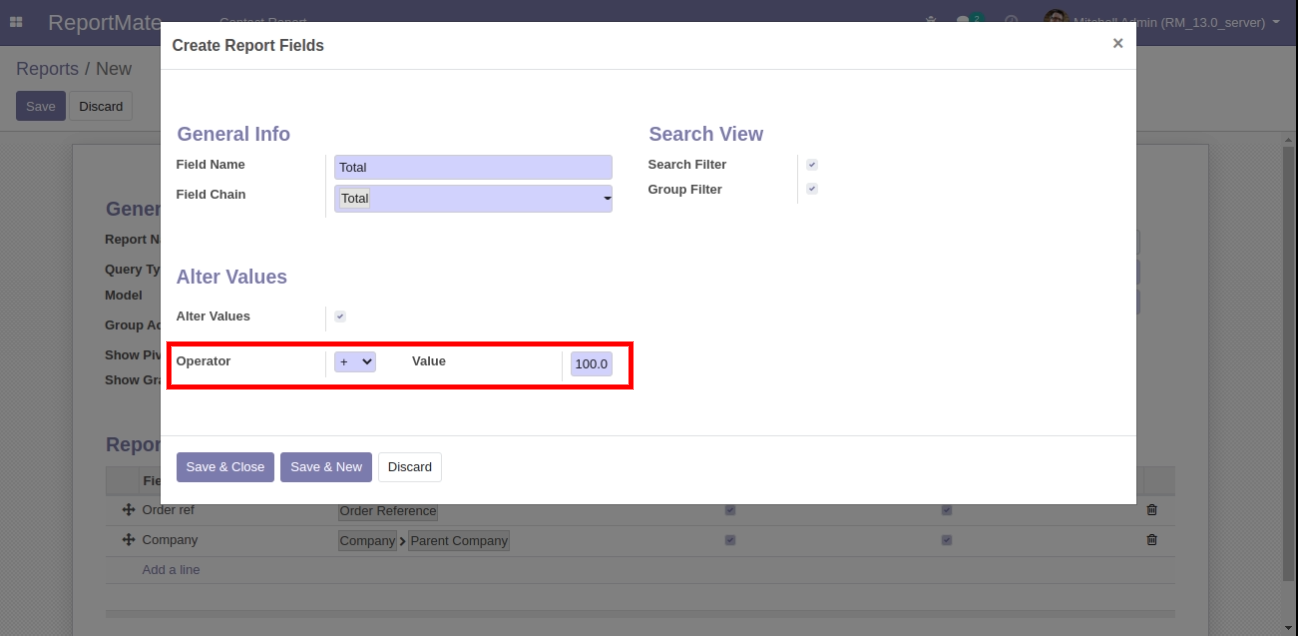Go to Reports breadcrumb link
The image size is (1298, 636).
click(x=47, y=69)
